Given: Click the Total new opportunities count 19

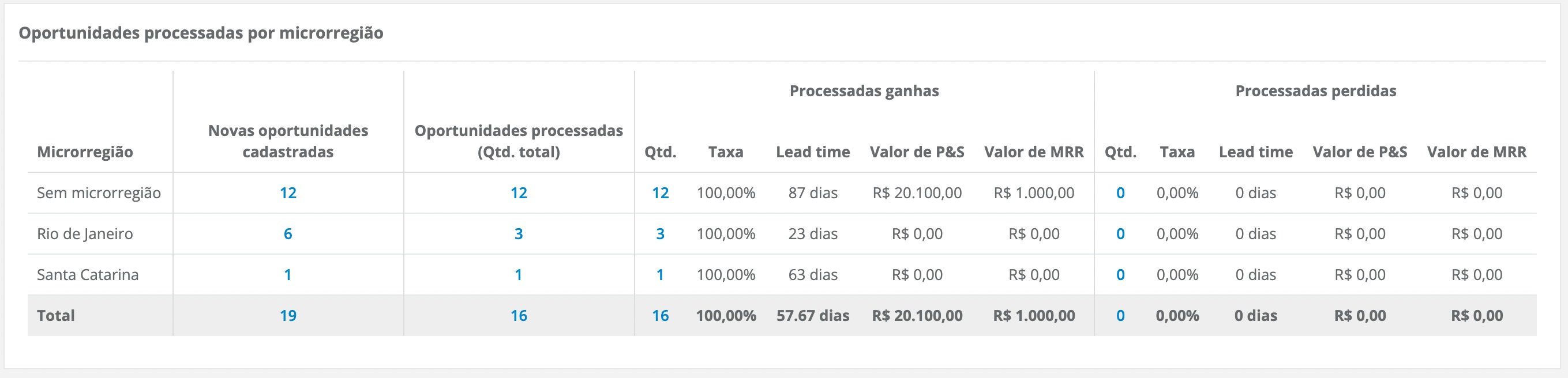Looking at the screenshot, I should point(288,316).
